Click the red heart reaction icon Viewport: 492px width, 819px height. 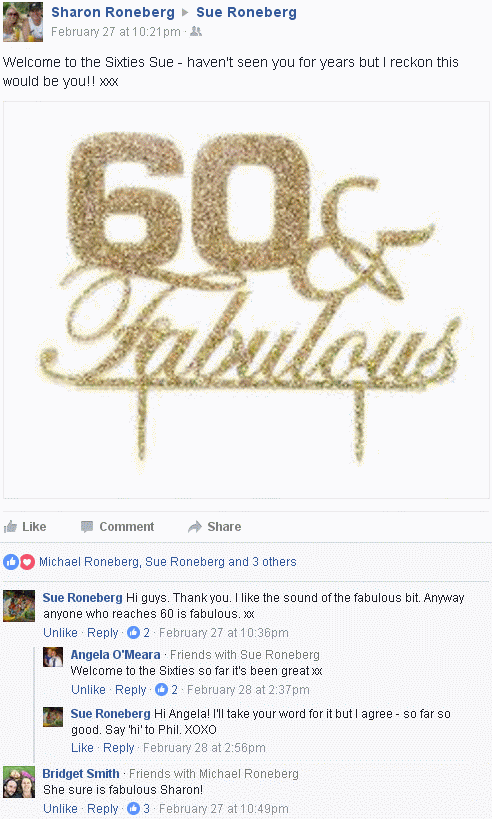(27, 562)
